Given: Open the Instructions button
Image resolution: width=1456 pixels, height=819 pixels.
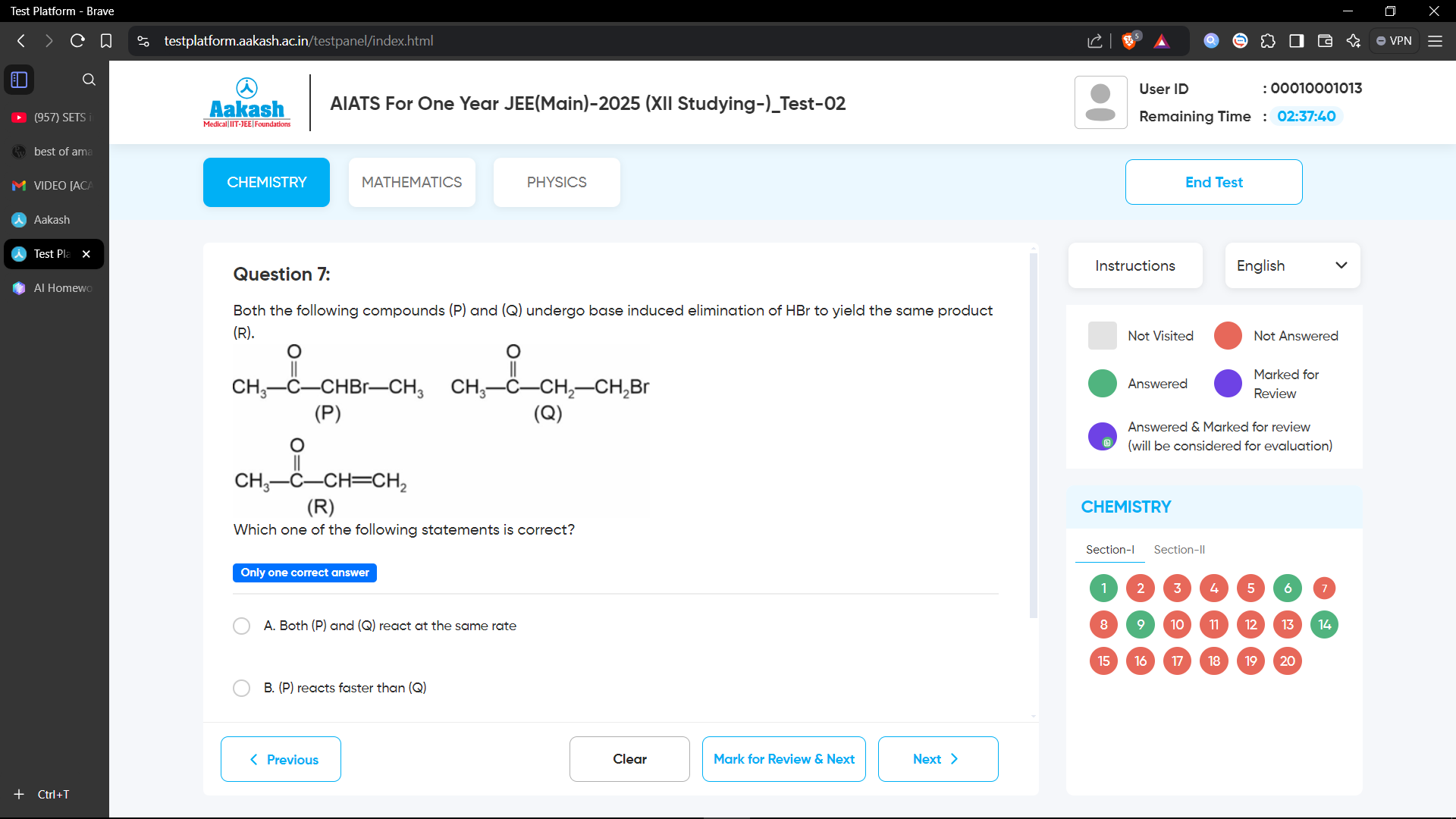Looking at the screenshot, I should point(1135,265).
